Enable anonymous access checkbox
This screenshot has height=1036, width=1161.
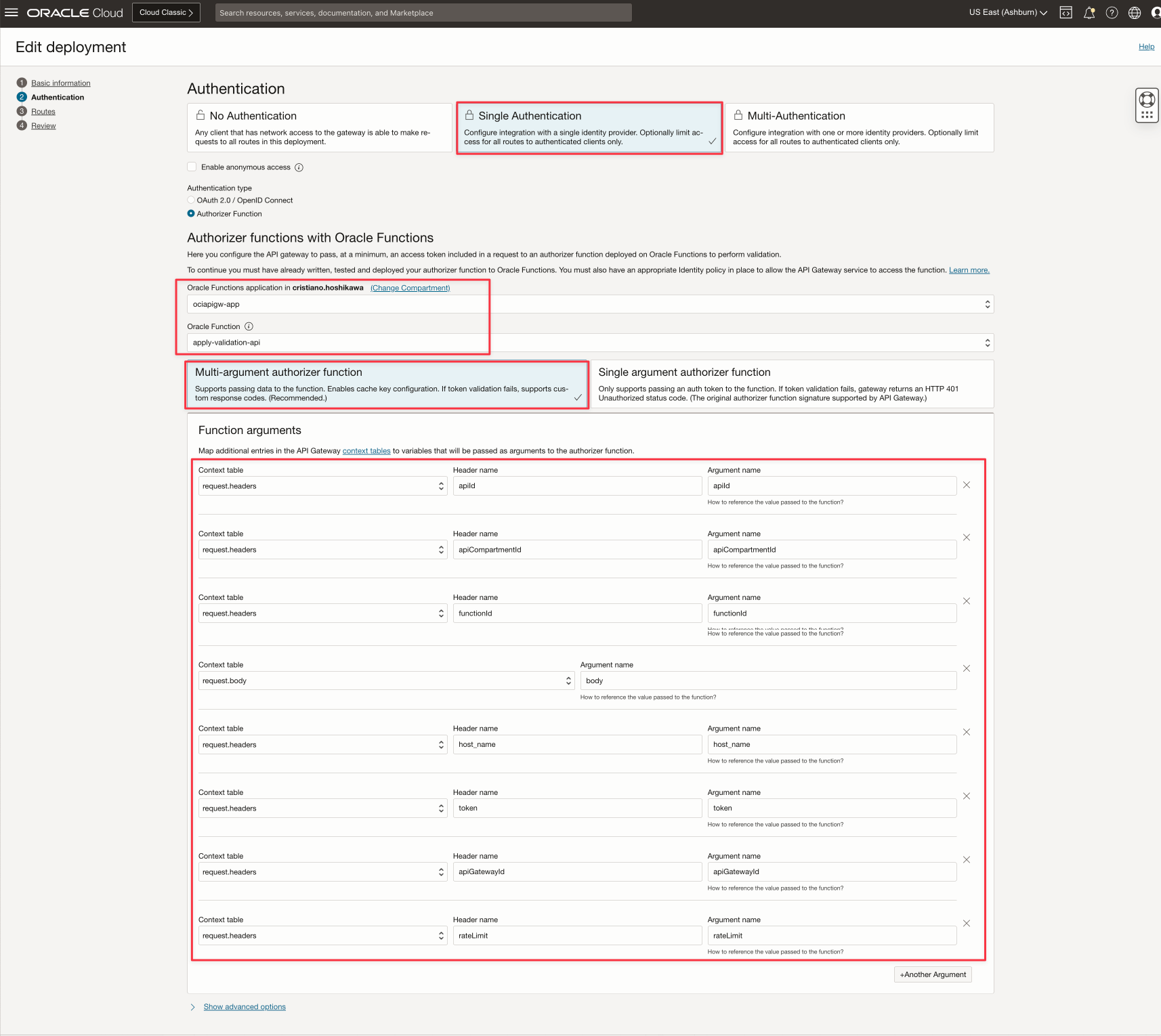coord(192,167)
